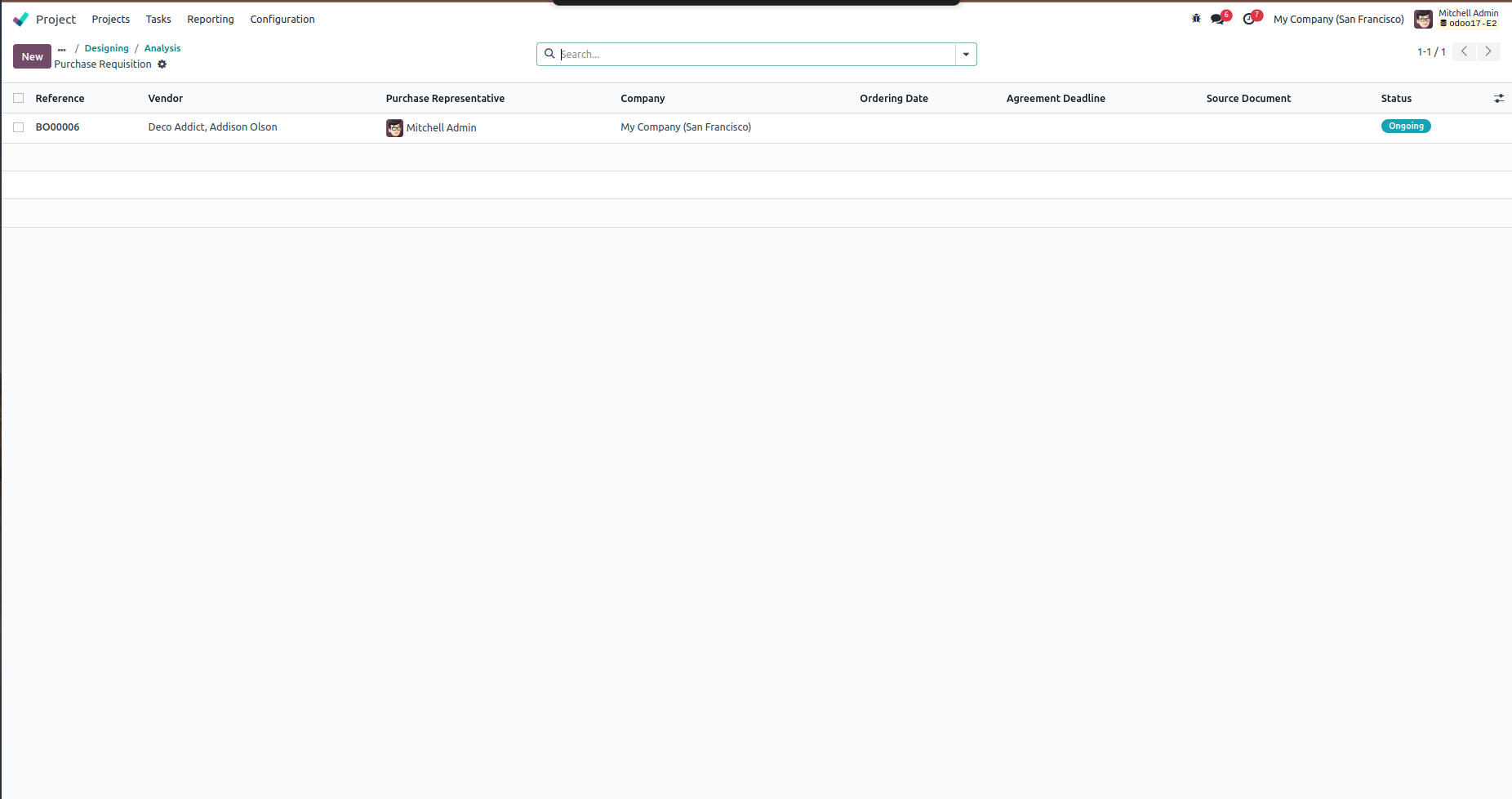The image size is (1512, 799).
Task: Click the Project app title
Action: pyautogui.click(x=56, y=19)
